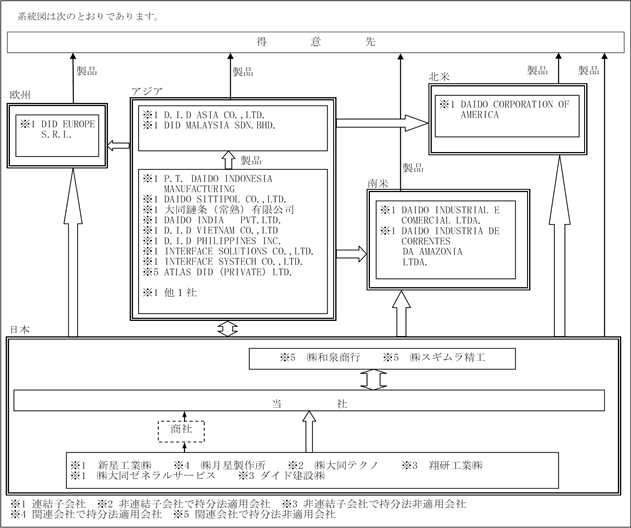Select the DID EUROPE S.R.L. entry
This screenshot has width=631, height=528.
click(x=58, y=130)
